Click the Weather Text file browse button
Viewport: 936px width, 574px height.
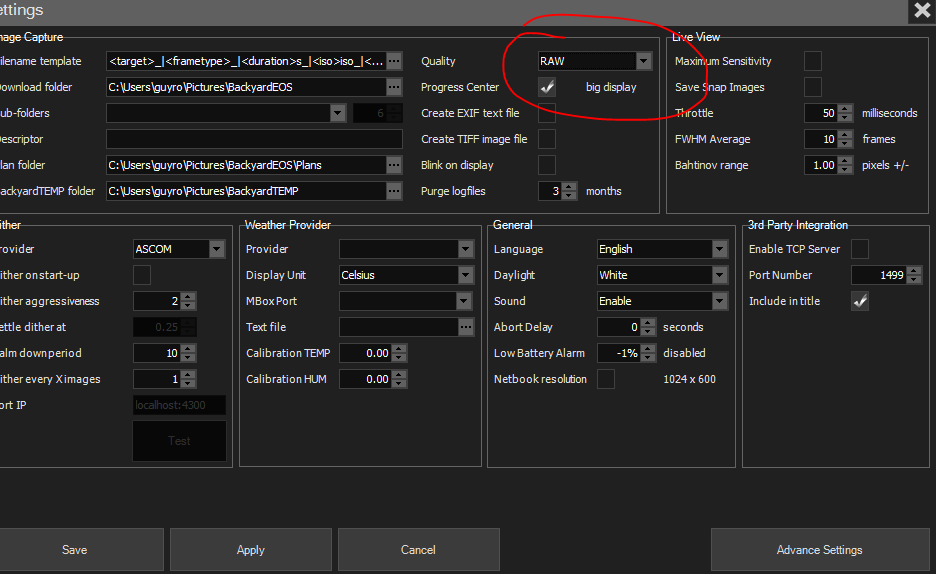click(465, 327)
